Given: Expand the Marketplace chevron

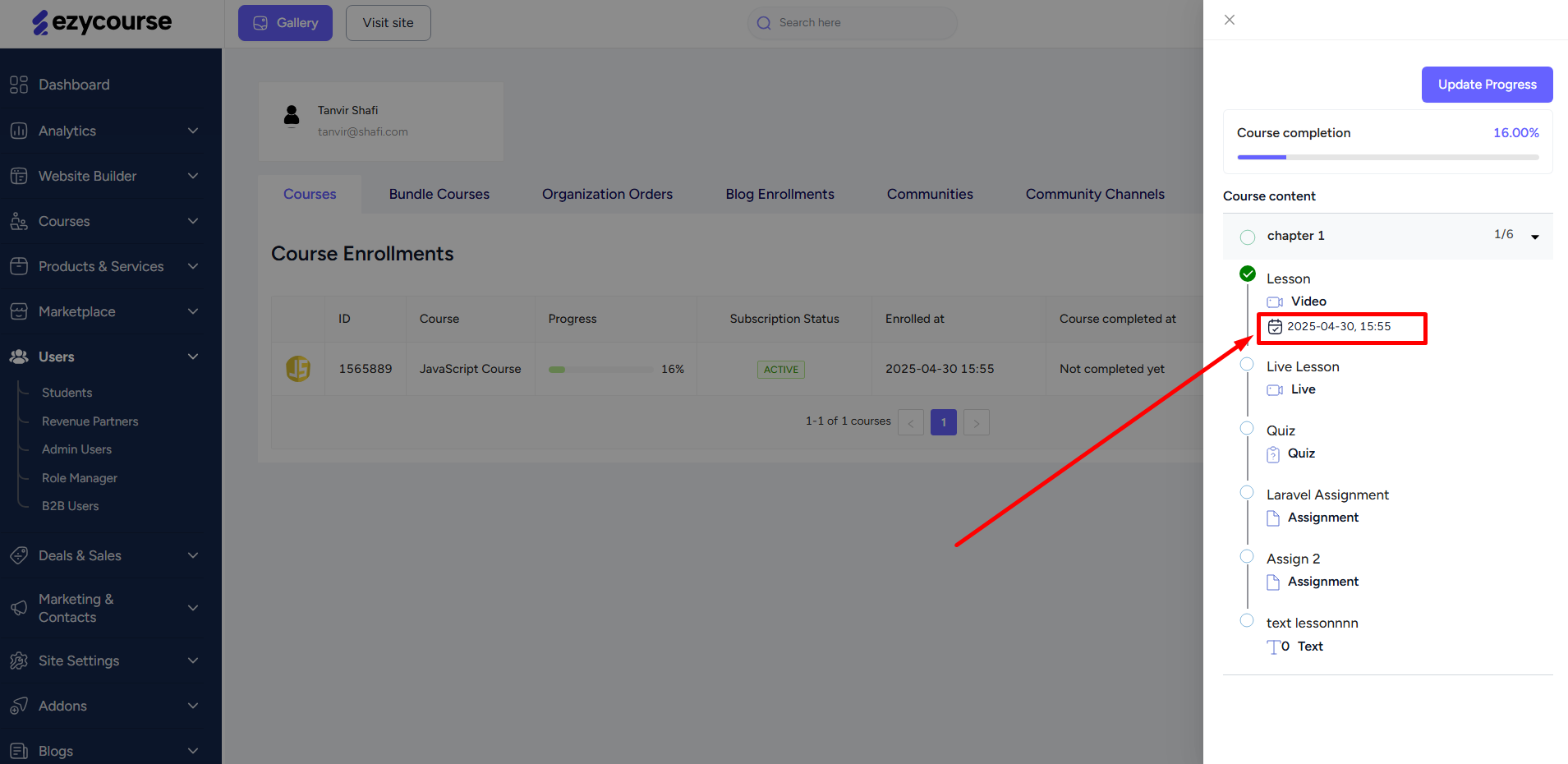Looking at the screenshot, I should 193,311.
